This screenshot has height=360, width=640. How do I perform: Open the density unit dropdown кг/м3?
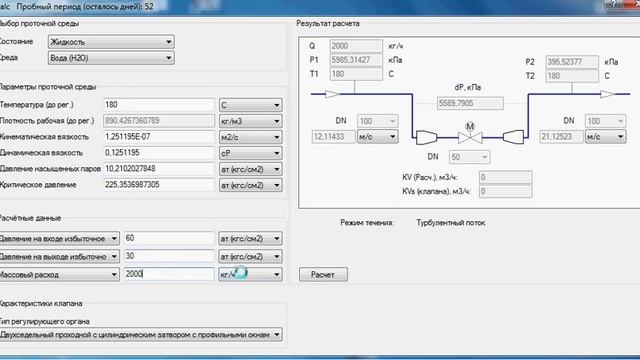point(250,121)
